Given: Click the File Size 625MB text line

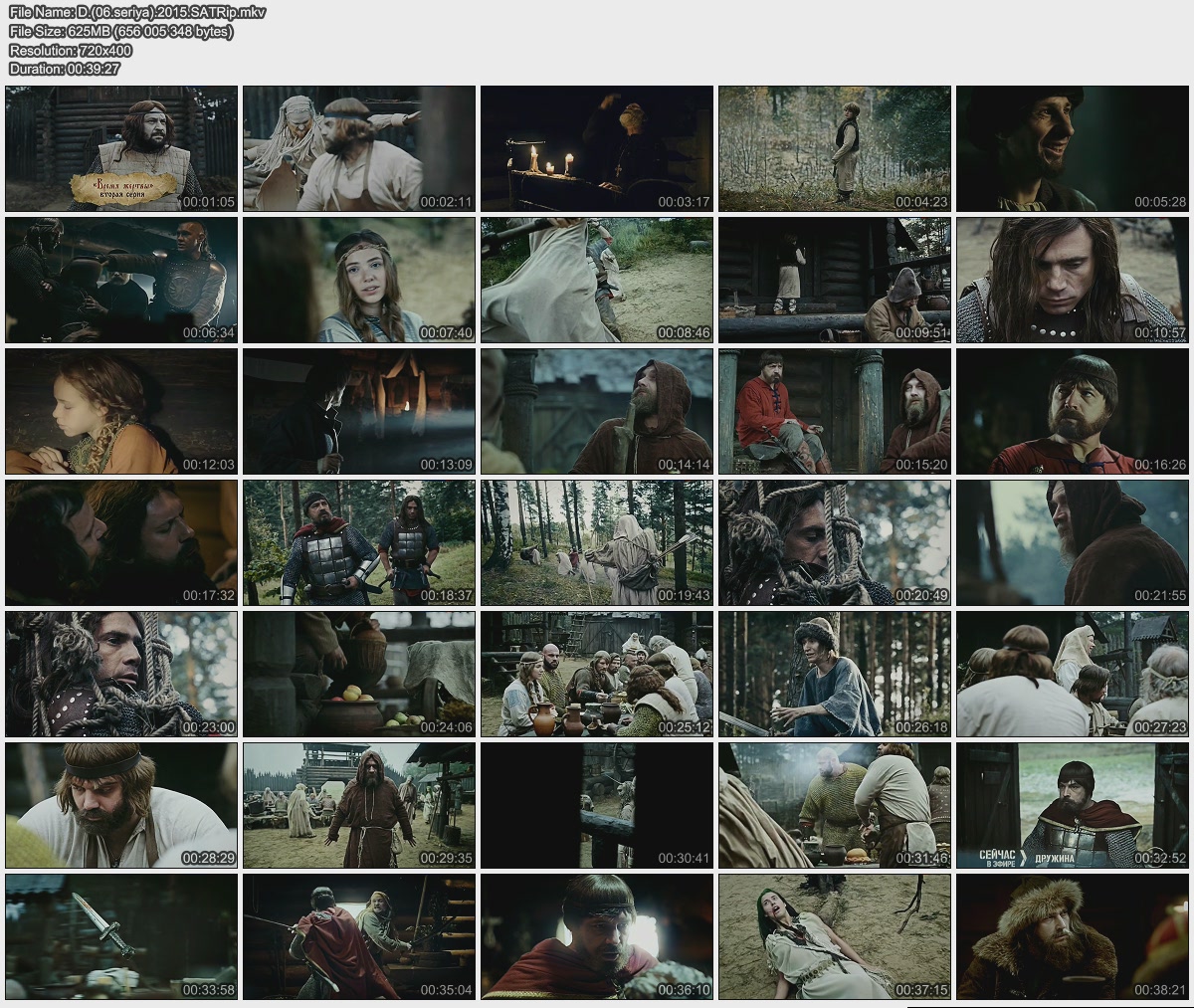Looking at the screenshot, I should point(120,32).
